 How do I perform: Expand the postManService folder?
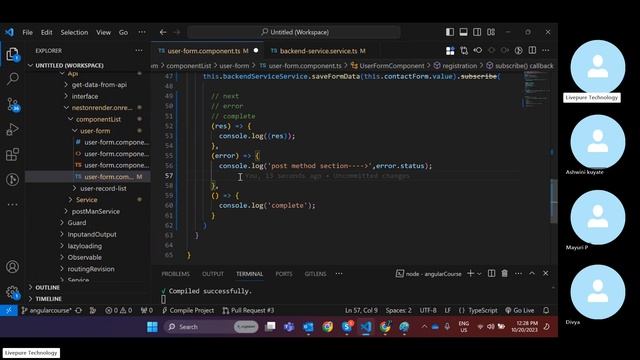(96, 211)
